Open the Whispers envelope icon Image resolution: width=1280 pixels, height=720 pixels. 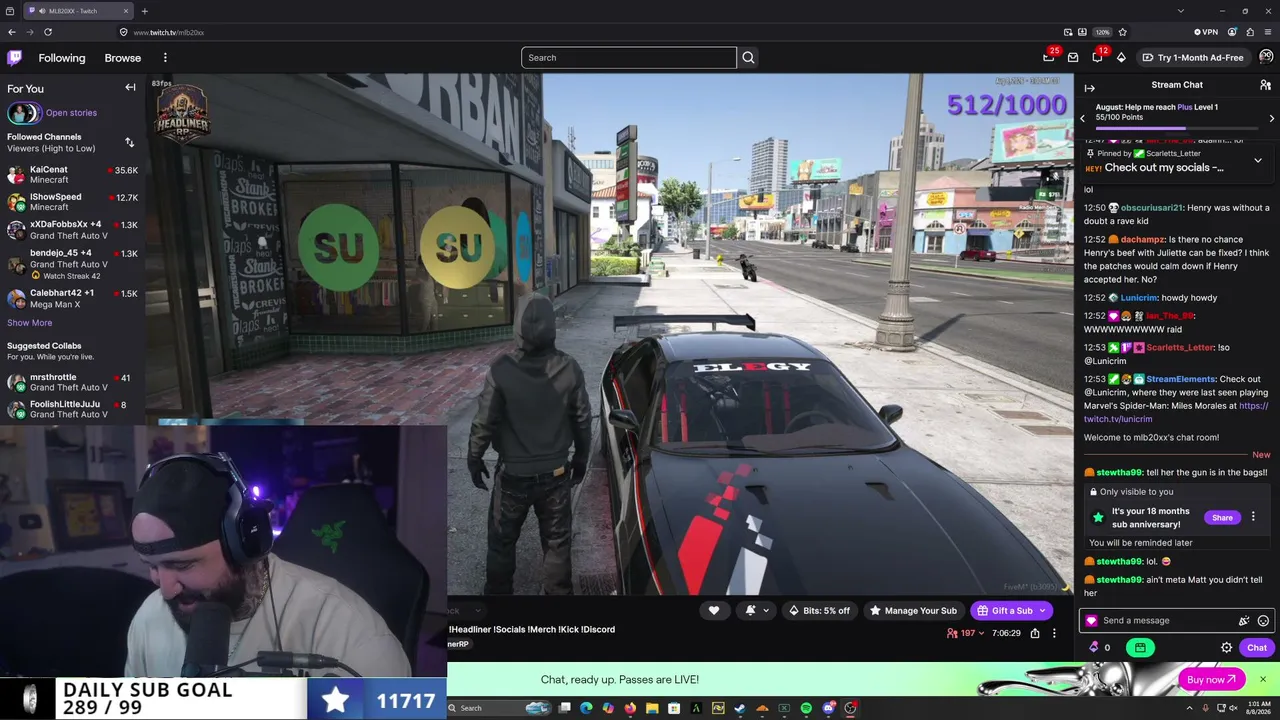tap(1073, 58)
